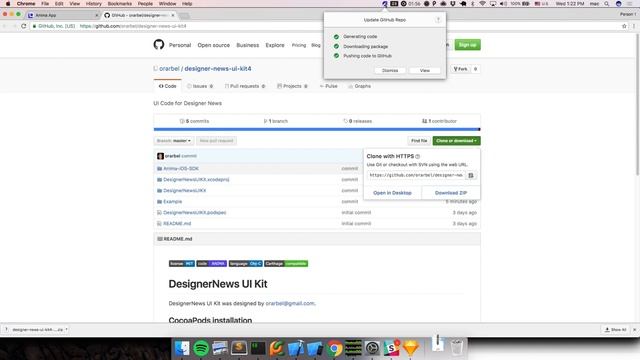The width and height of the screenshot is (640, 360).
Task: Open the options arrow for the downloaded zip file
Action: click(67, 329)
